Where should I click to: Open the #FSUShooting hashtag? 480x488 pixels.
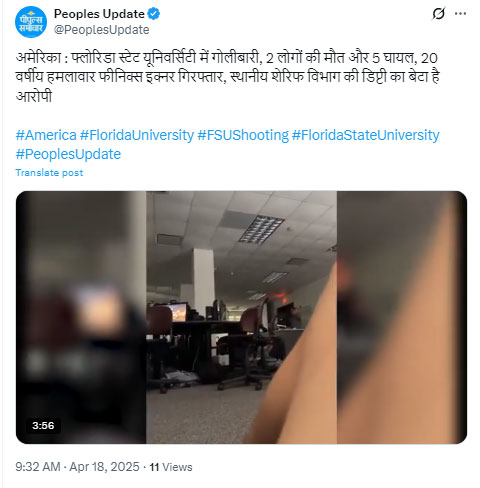(x=243, y=135)
